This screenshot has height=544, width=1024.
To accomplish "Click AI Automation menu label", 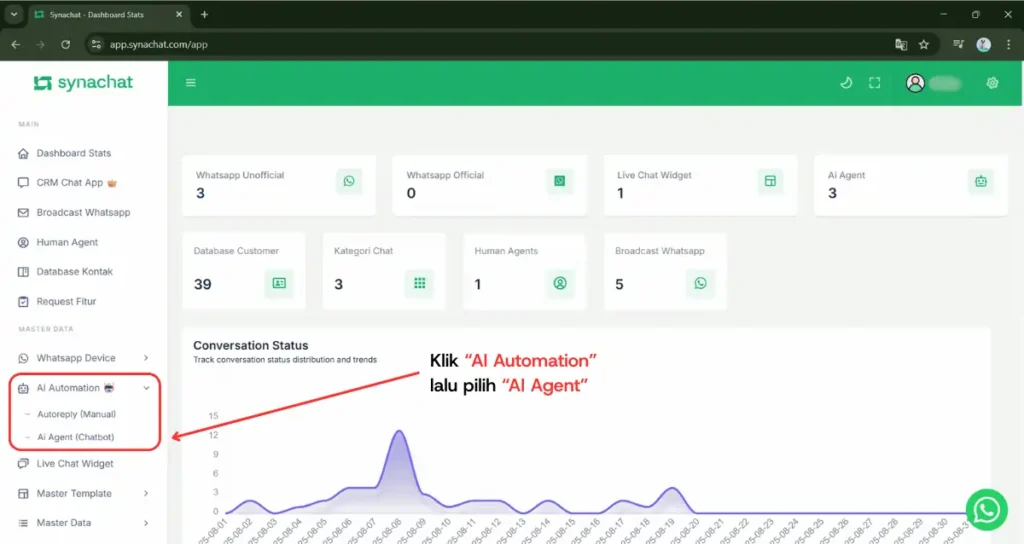I will 68,388.
